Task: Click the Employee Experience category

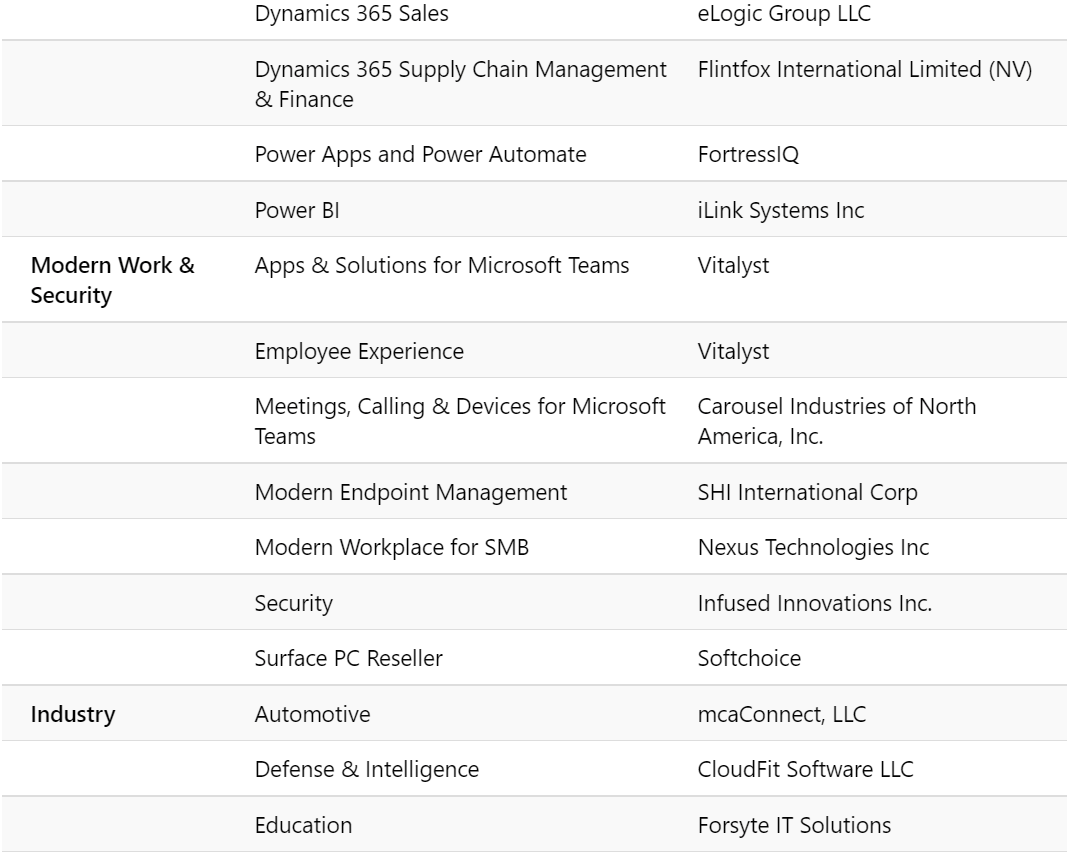Action: click(x=359, y=352)
